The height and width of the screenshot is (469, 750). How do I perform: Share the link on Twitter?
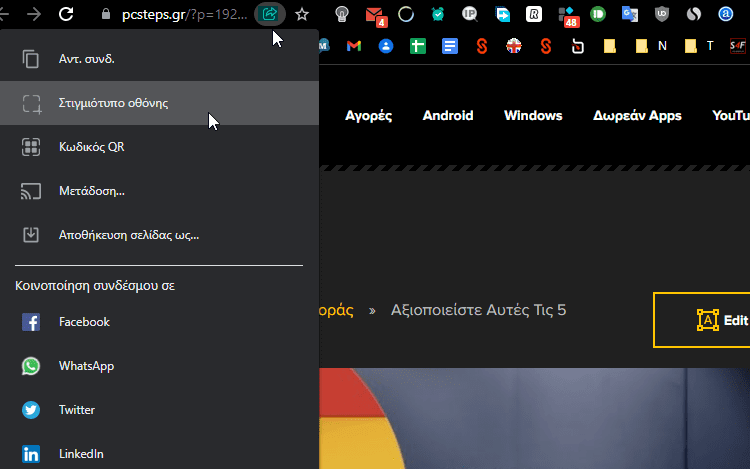[159, 410]
